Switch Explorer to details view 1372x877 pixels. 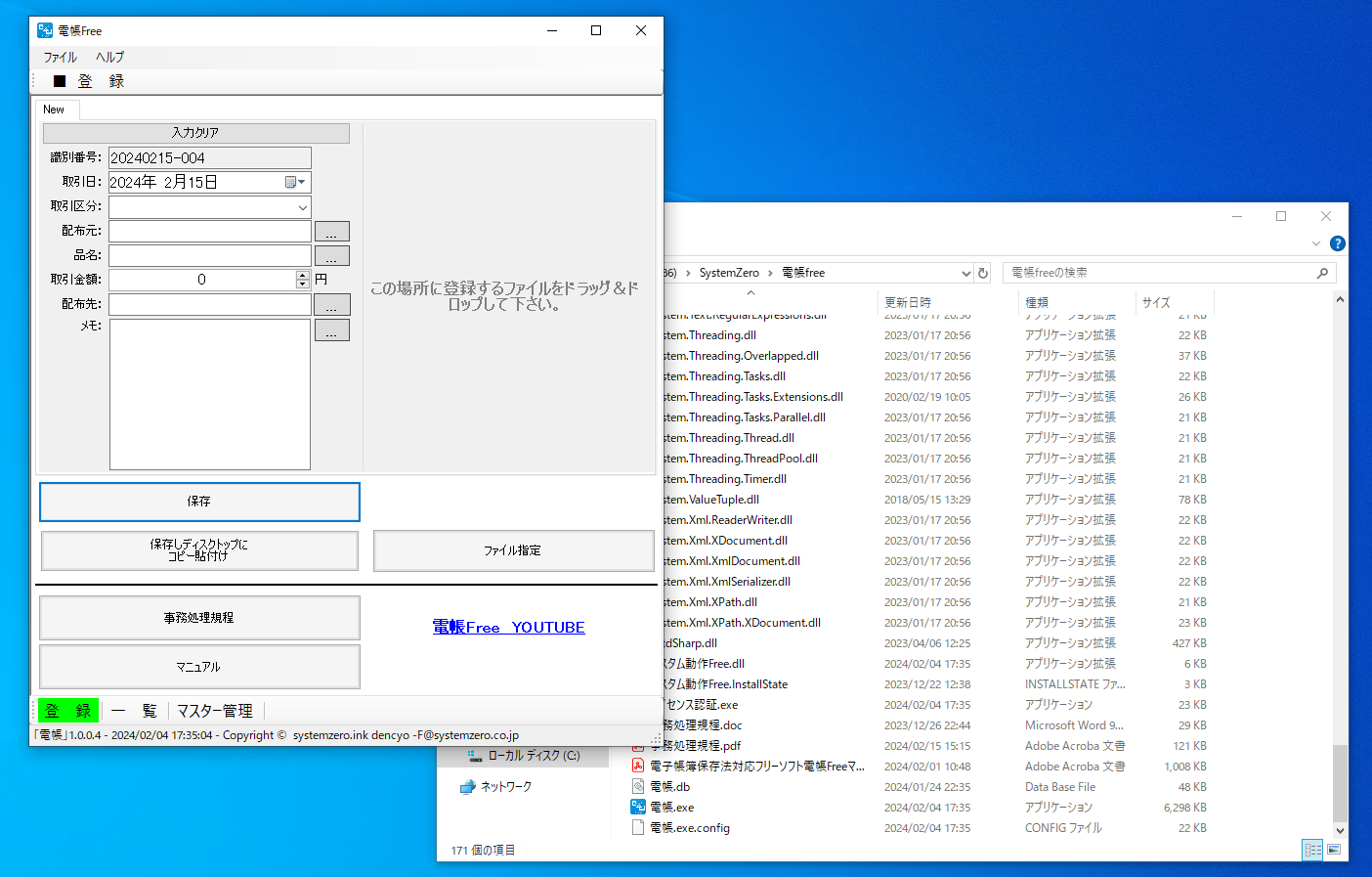(1312, 850)
